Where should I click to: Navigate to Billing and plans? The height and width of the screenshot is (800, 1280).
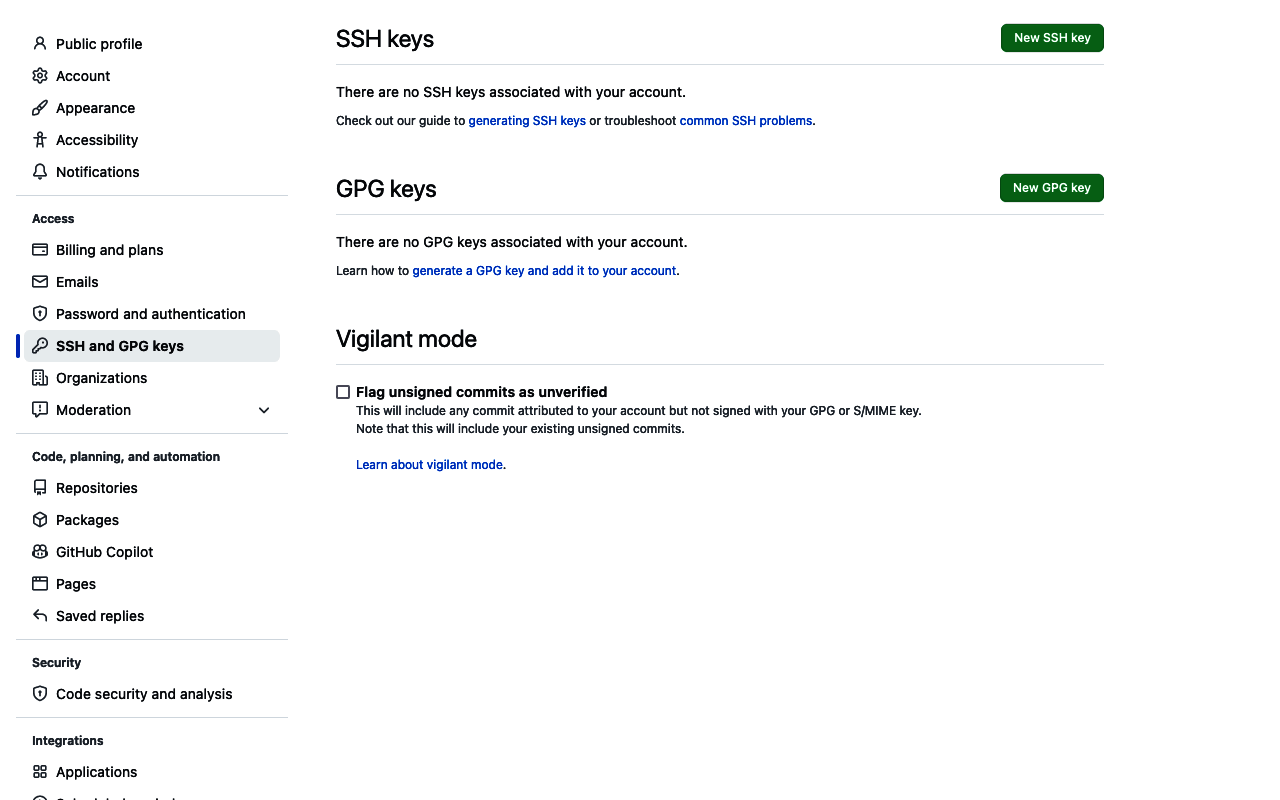click(x=109, y=249)
